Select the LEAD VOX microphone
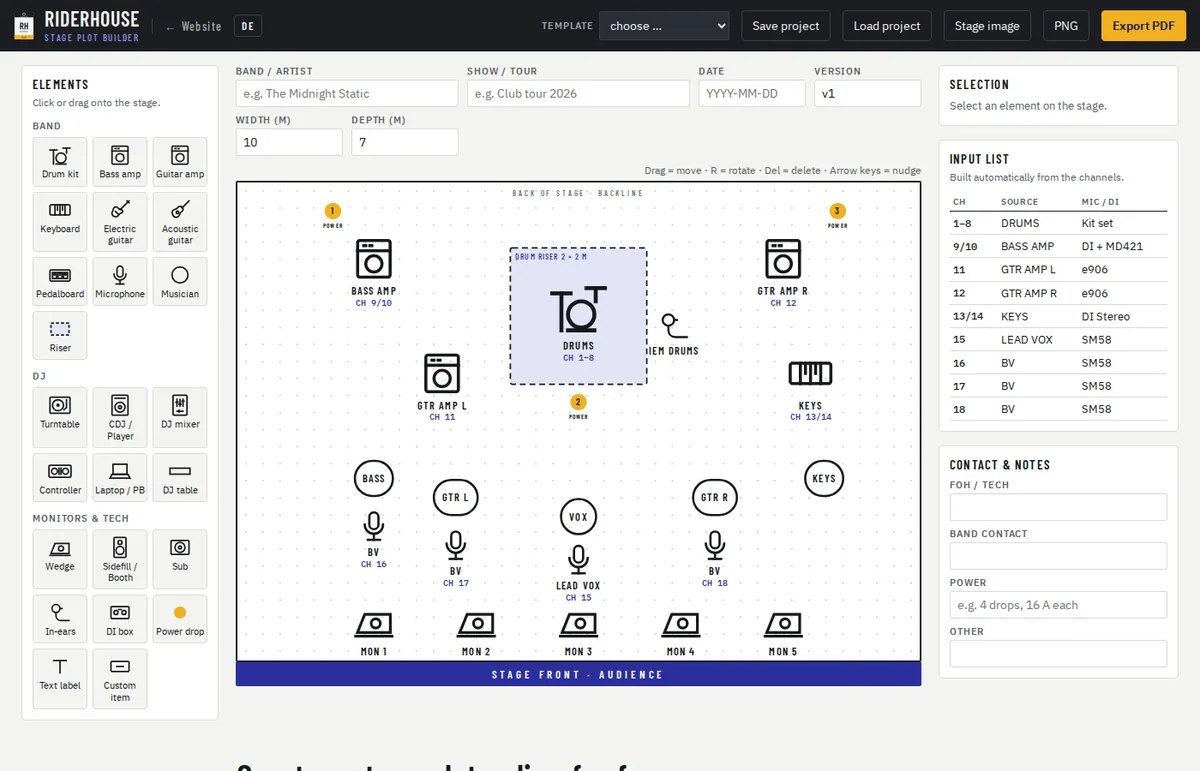1200x771 pixels. pos(578,560)
